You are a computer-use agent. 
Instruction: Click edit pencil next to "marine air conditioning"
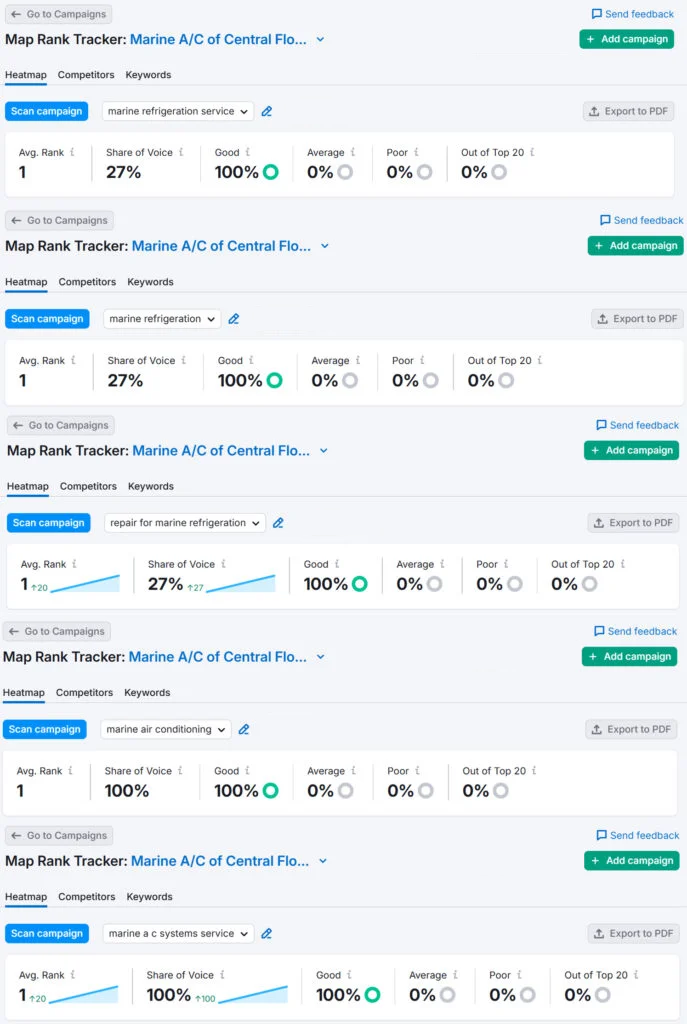coord(244,730)
